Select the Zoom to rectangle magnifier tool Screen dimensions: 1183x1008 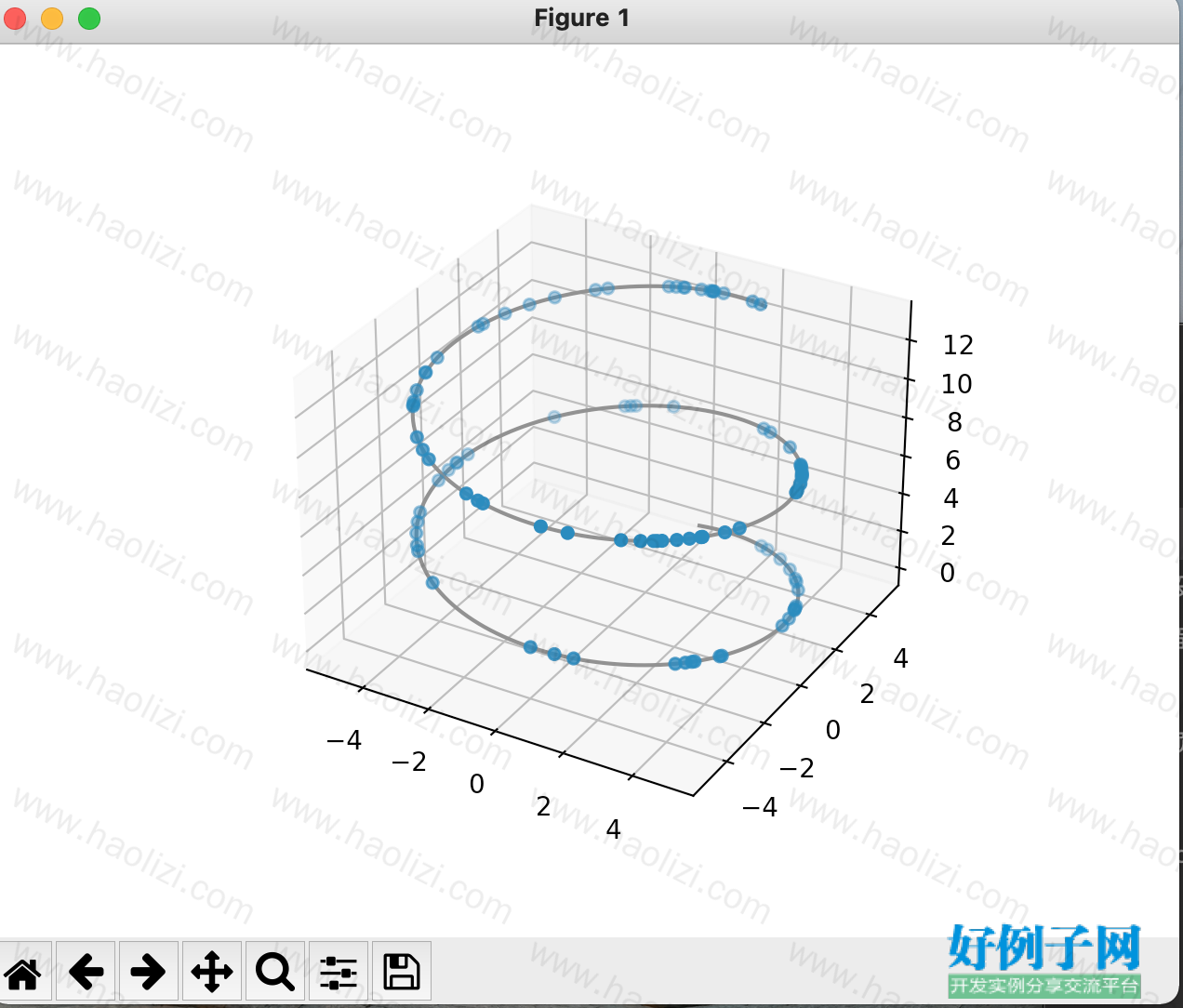[275, 973]
